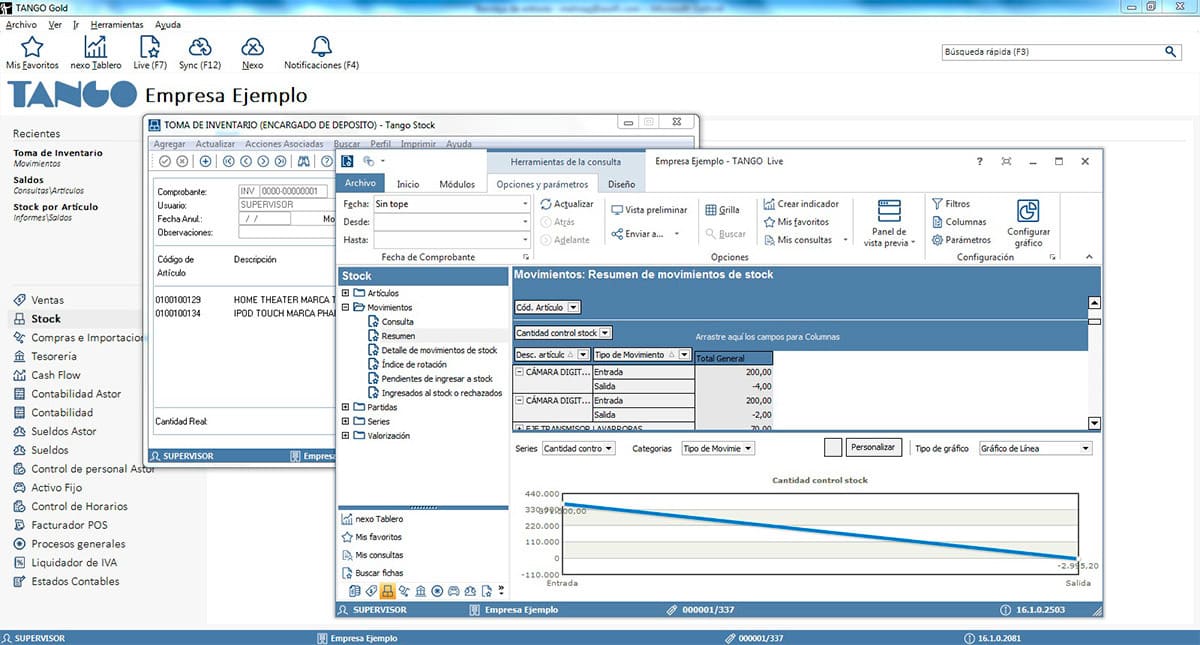This screenshot has height=645, width=1200.
Task: Open Mis consultas in Live left pane
Action: (x=372, y=555)
